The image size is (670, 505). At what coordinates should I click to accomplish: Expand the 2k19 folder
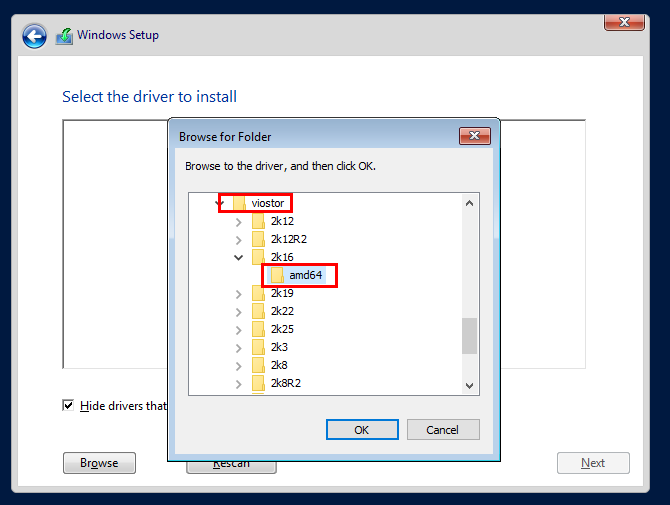(x=238, y=294)
